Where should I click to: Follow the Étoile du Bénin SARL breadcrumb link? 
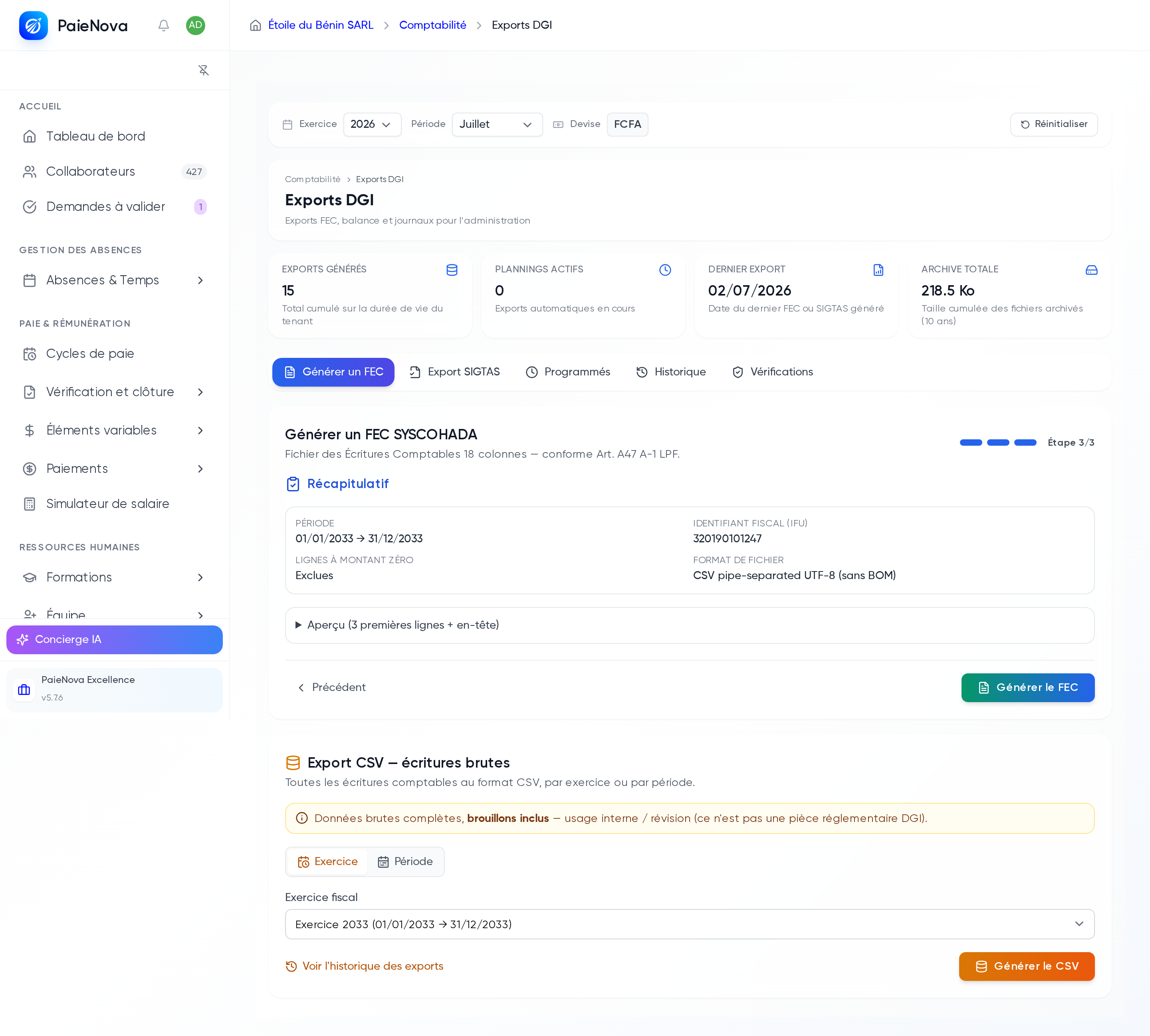pyautogui.click(x=321, y=25)
